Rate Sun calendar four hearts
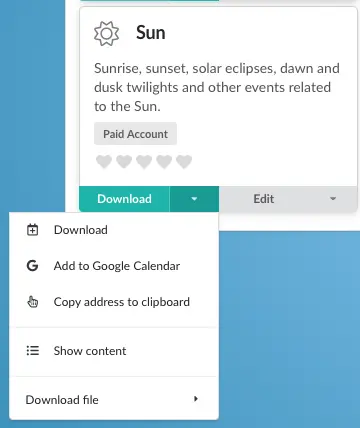 point(164,162)
